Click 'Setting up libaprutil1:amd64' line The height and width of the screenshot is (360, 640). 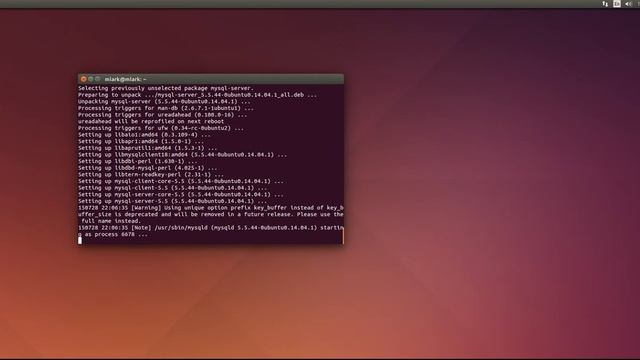coord(147,148)
